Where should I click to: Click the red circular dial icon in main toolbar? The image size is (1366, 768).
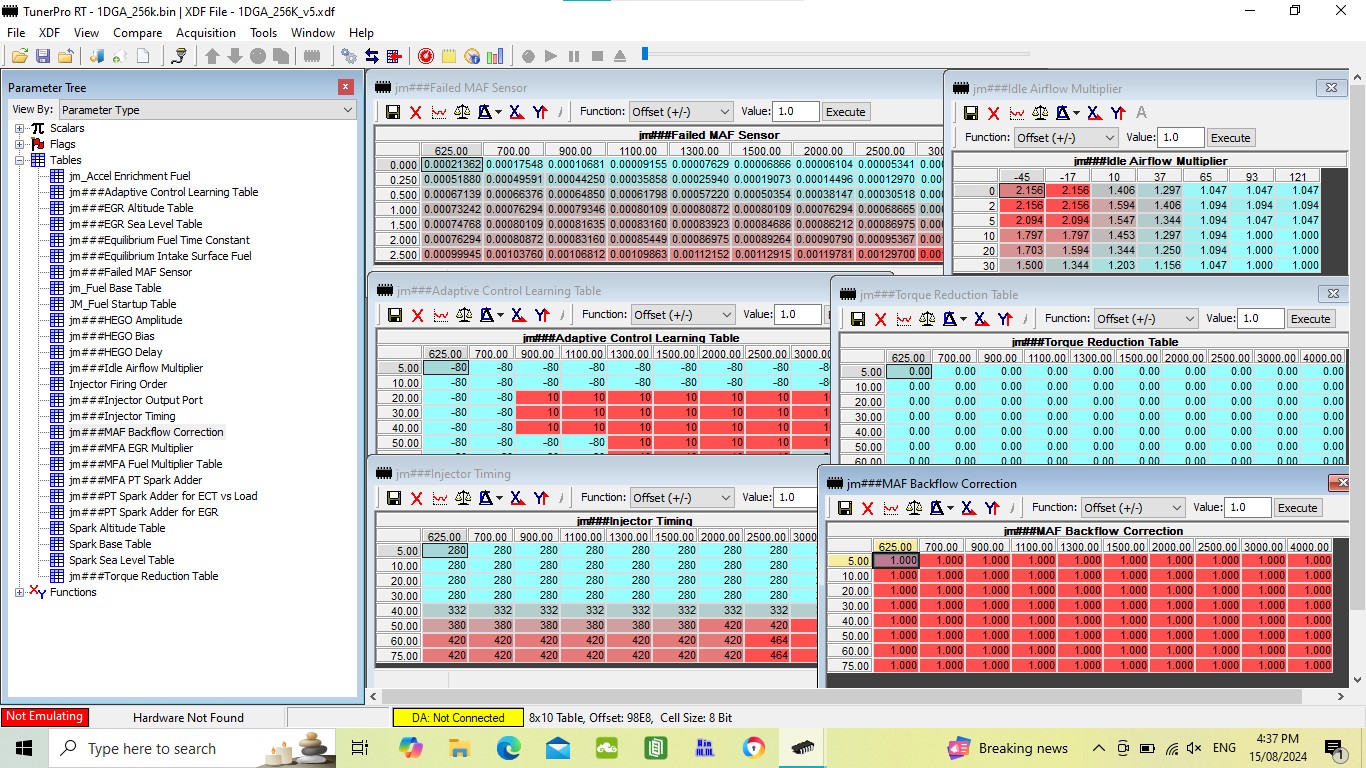pyautogui.click(x=425, y=56)
